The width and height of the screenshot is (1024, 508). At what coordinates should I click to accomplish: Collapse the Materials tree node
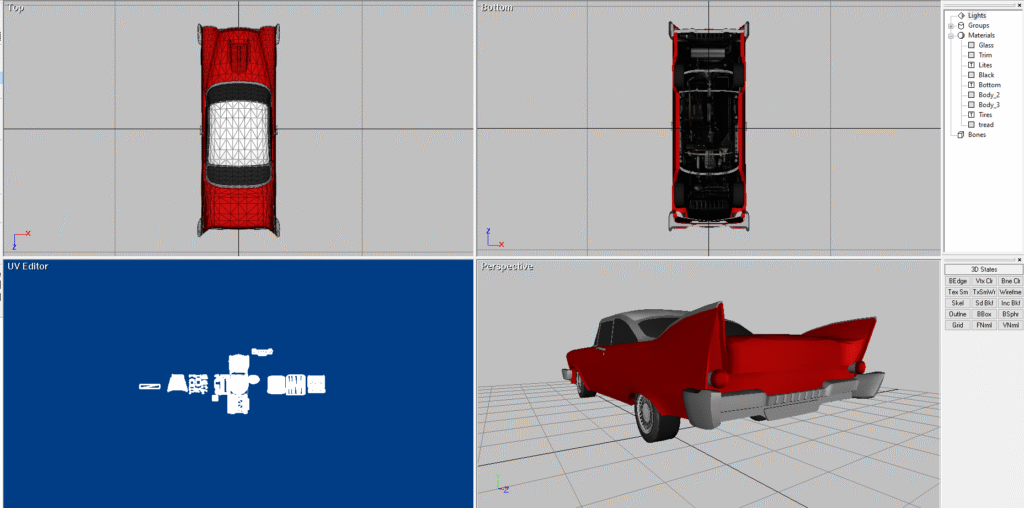[951, 35]
